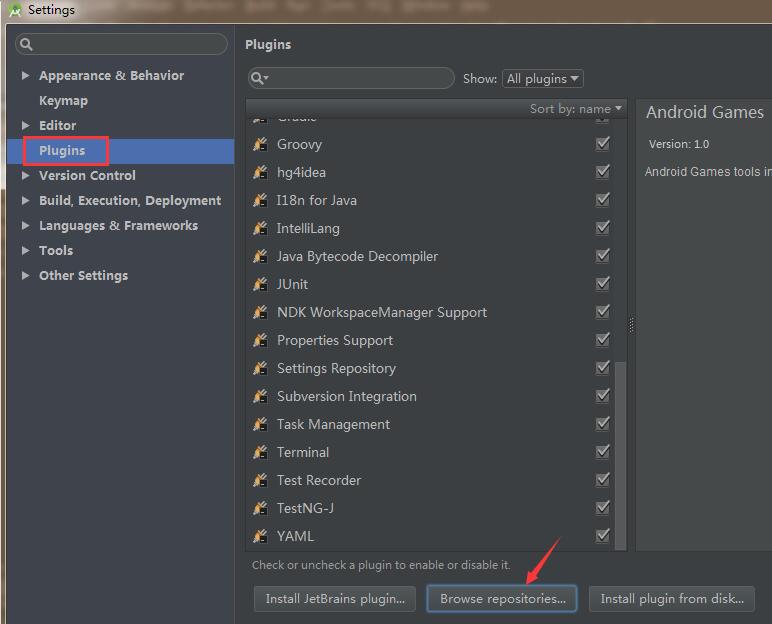The height and width of the screenshot is (624, 772).
Task: Click the plugin search magnifier icon
Action: click(259, 78)
